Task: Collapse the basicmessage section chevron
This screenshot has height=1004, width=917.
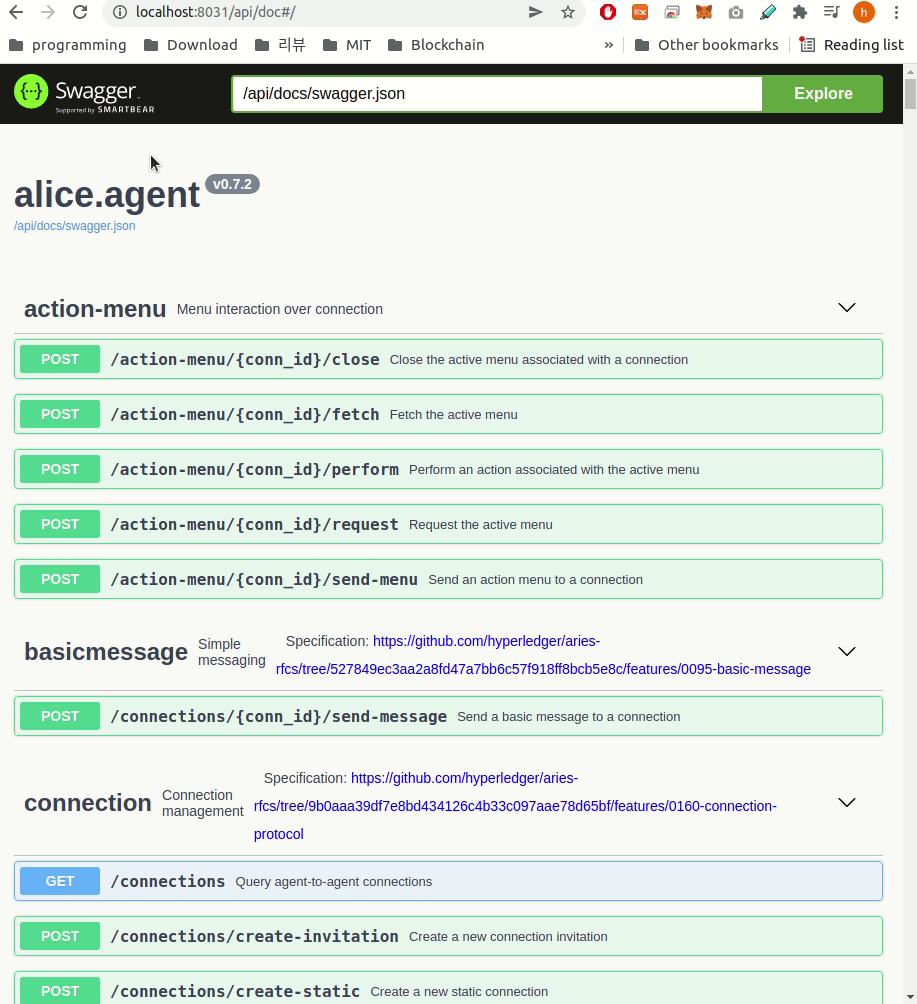Action: coord(847,652)
